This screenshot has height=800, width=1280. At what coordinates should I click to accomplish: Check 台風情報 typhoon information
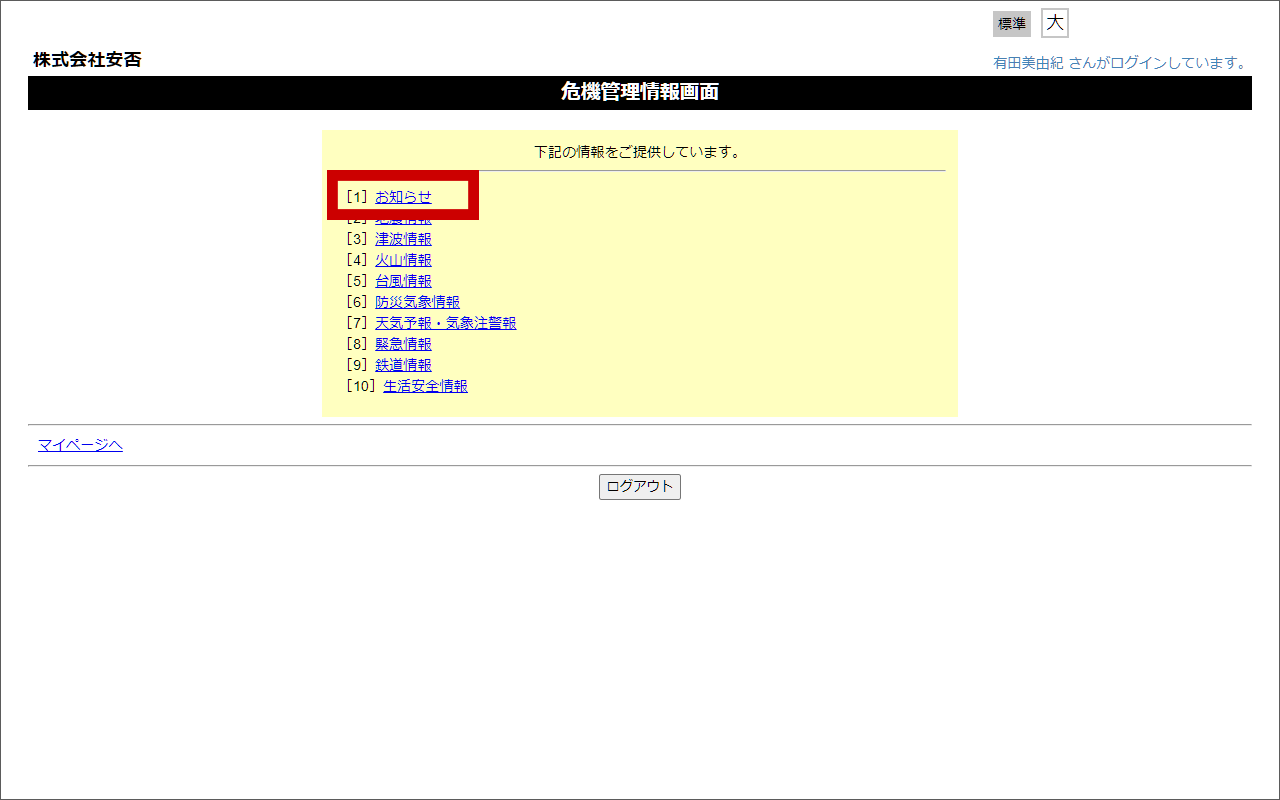403,280
